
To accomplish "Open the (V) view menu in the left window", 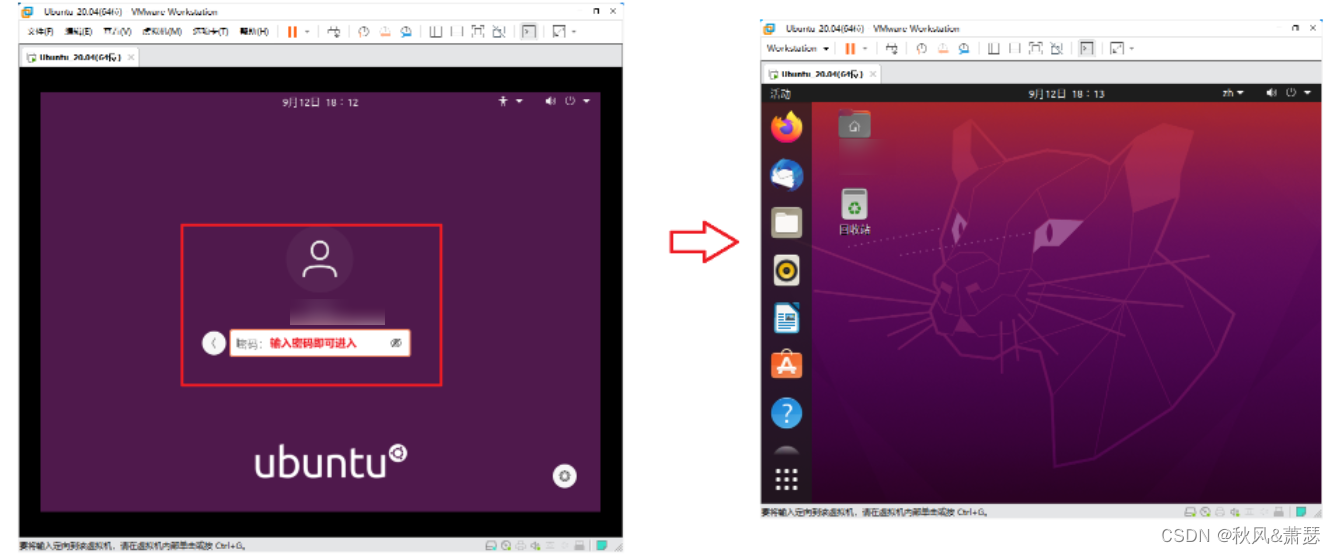I will pyautogui.click(x=117, y=32).
